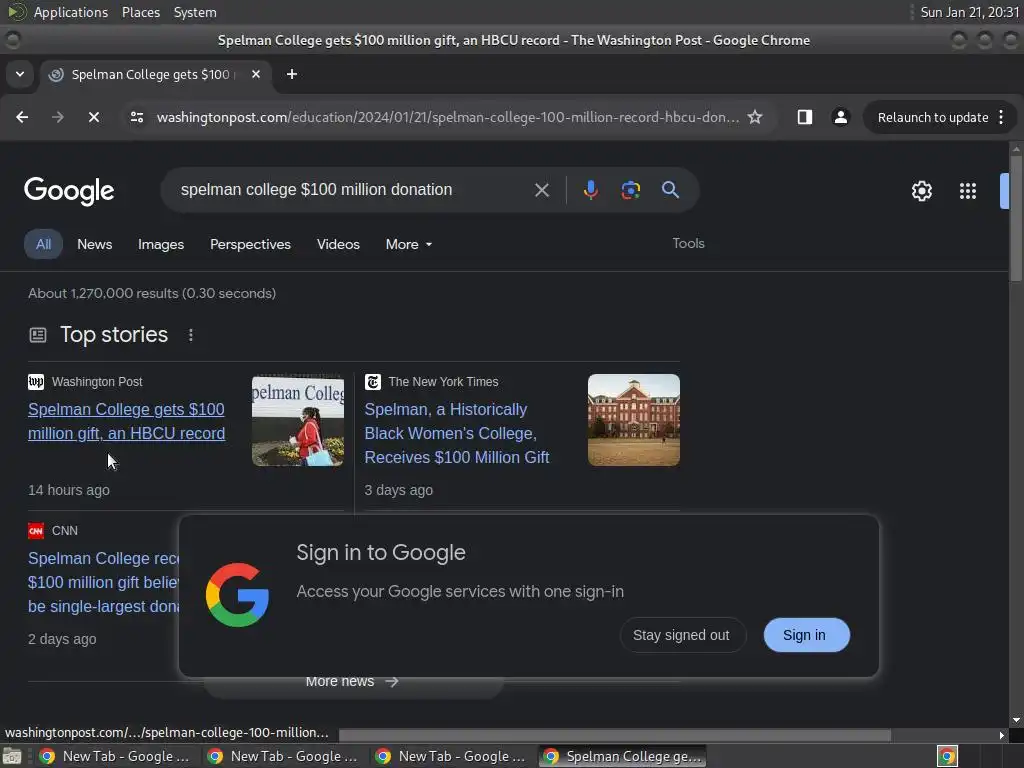The width and height of the screenshot is (1024, 768).
Task: Open the CNN Spelman College article link
Action: 103,582
